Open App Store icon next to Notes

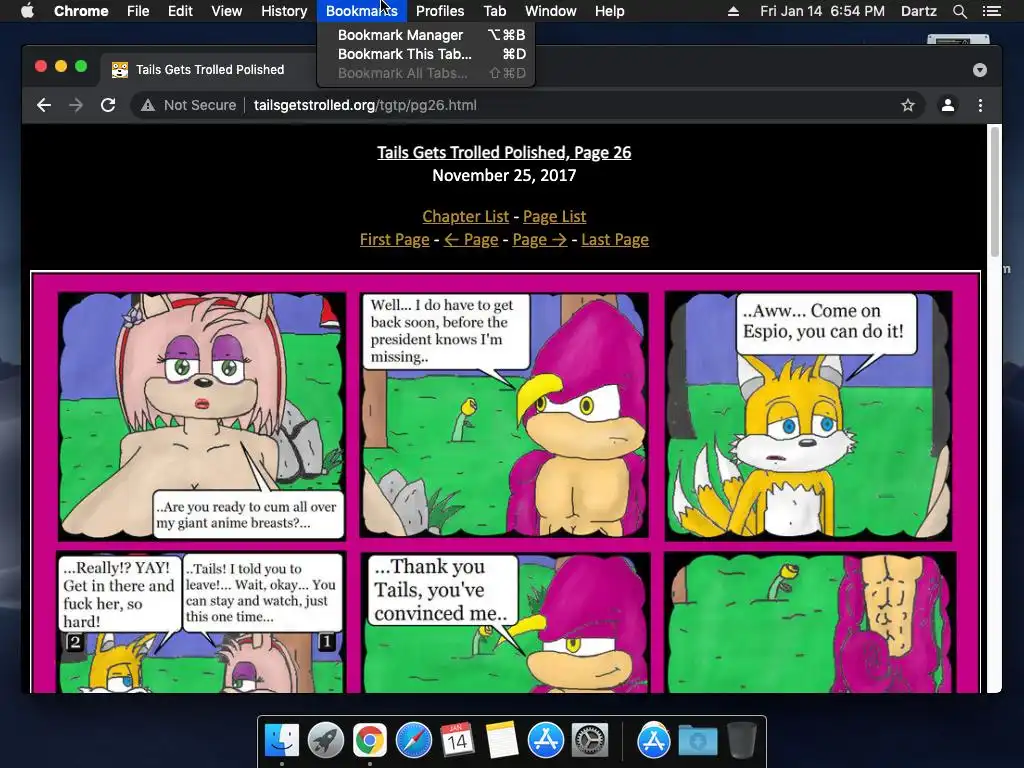545,740
